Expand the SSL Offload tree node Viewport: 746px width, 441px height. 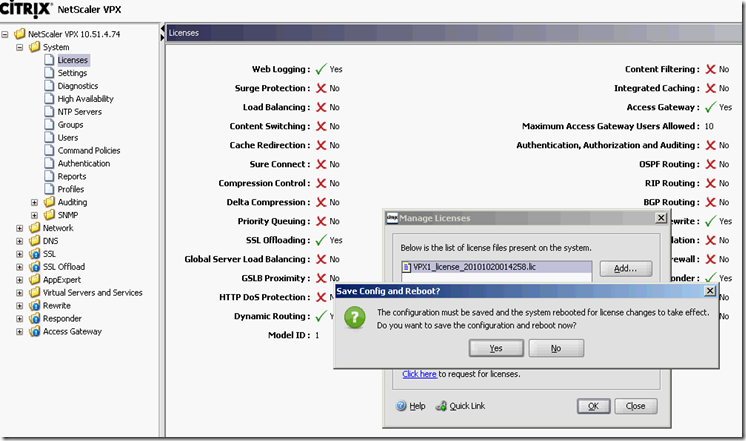click(x=20, y=267)
